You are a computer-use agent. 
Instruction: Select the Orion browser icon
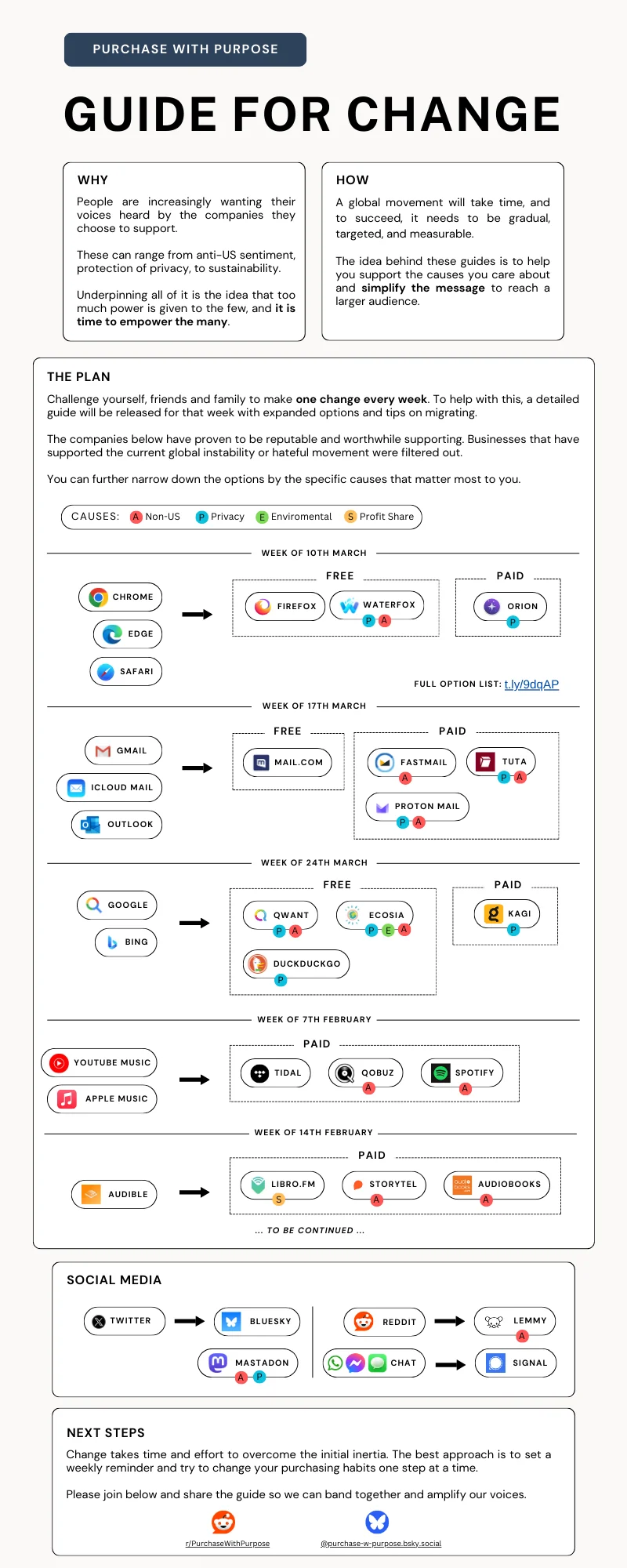[491, 606]
